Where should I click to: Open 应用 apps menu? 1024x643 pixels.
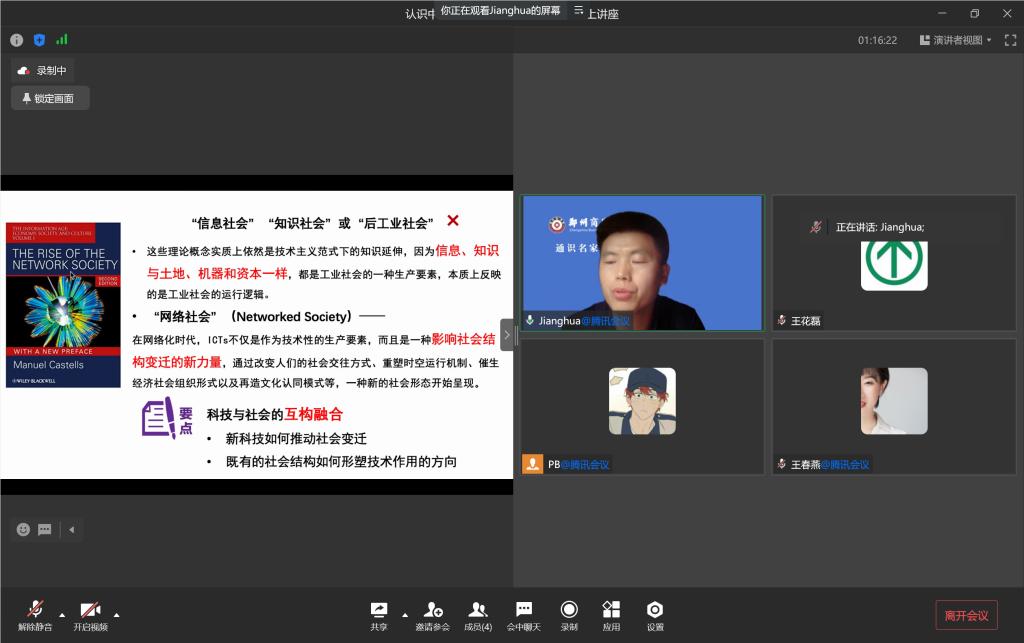(x=611, y=615)
